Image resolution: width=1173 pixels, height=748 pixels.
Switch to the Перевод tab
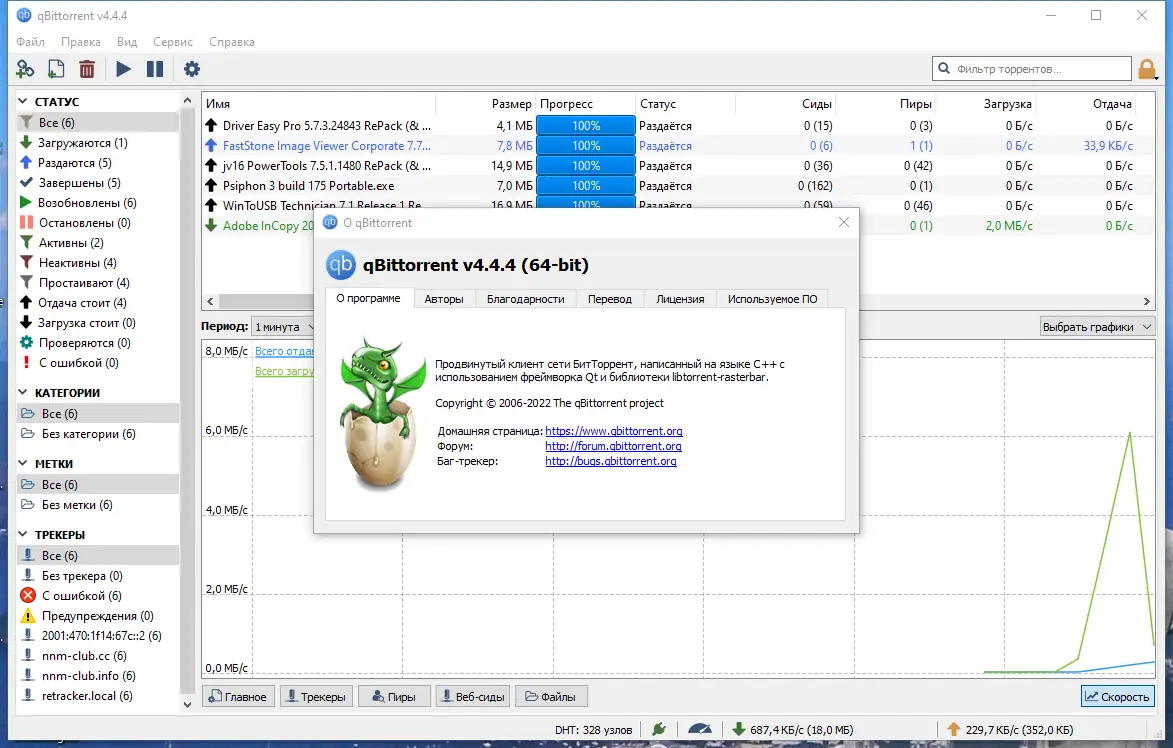[x=610, y=299]
